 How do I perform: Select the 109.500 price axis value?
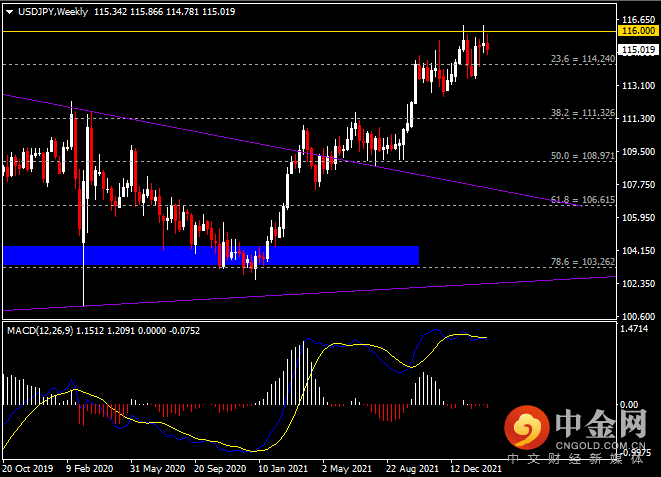pos(639,152)
